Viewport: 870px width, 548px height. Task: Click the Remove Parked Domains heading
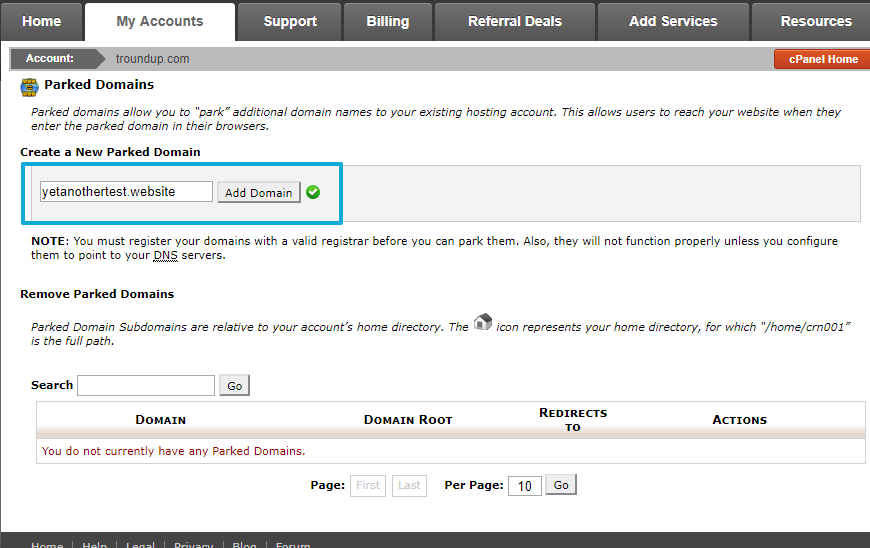[97, 294]
